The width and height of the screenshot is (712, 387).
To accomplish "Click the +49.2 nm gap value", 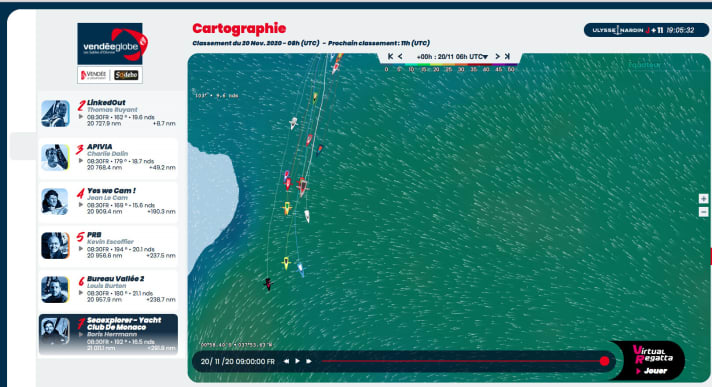I will point(162,168).
